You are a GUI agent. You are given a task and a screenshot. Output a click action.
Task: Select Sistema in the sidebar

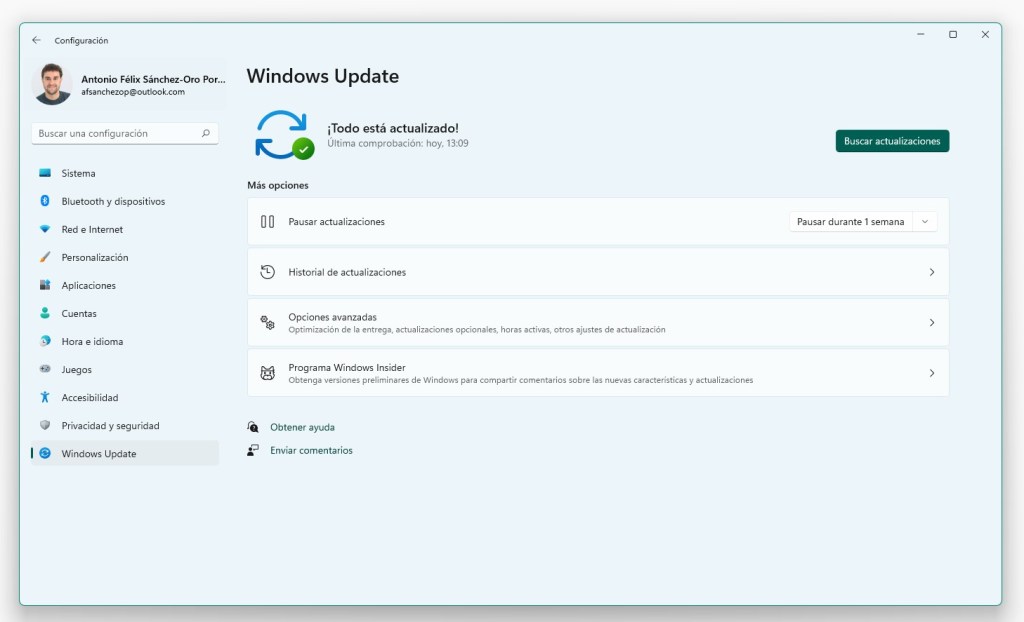78,173
